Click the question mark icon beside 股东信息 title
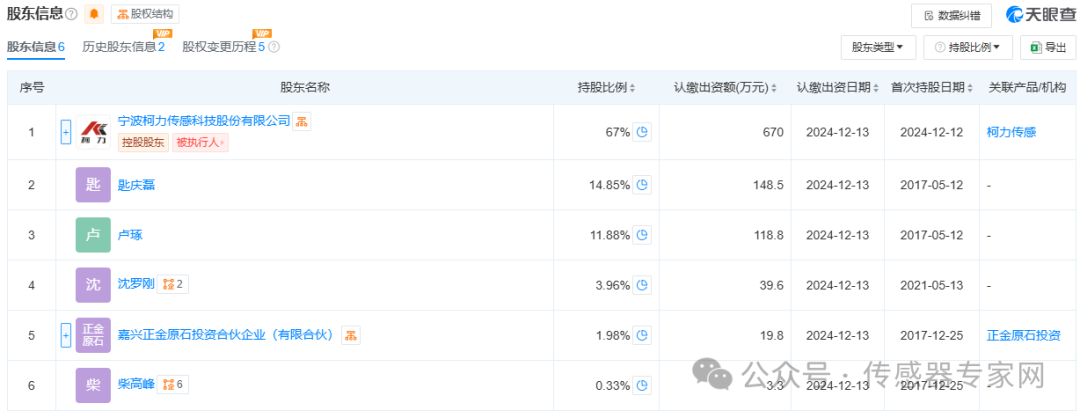The height and width of the screenshot is (418, 1080). click(x=71, y=15)
